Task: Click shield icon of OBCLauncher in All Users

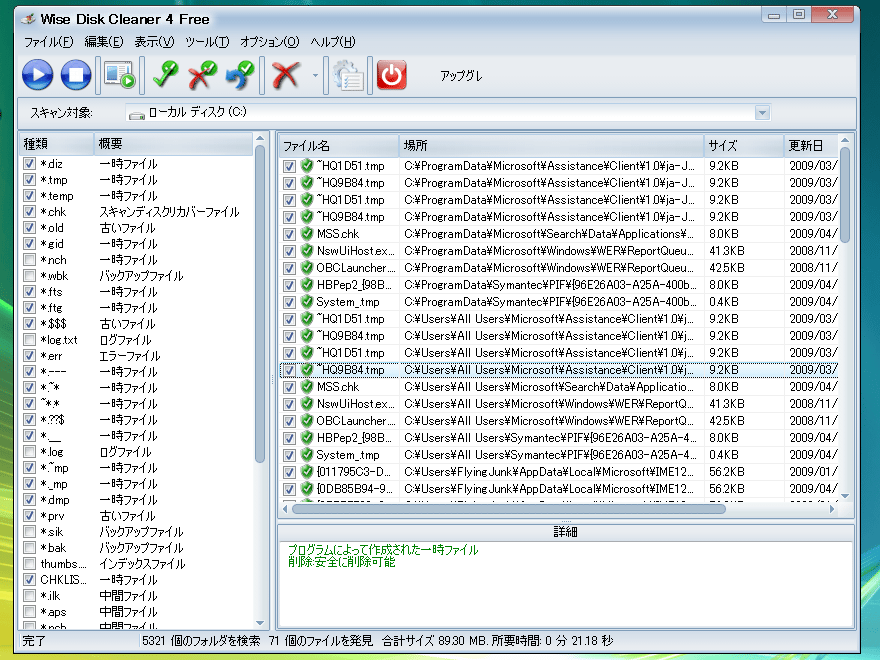Action: (306, 420)
